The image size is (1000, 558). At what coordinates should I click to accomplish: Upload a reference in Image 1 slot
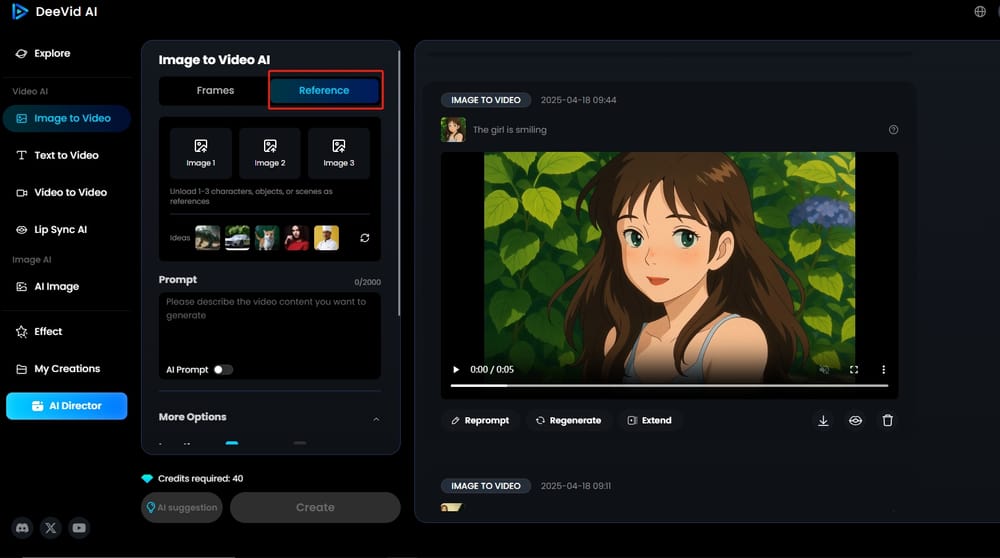pyautogui.click(x=200, y=153)
